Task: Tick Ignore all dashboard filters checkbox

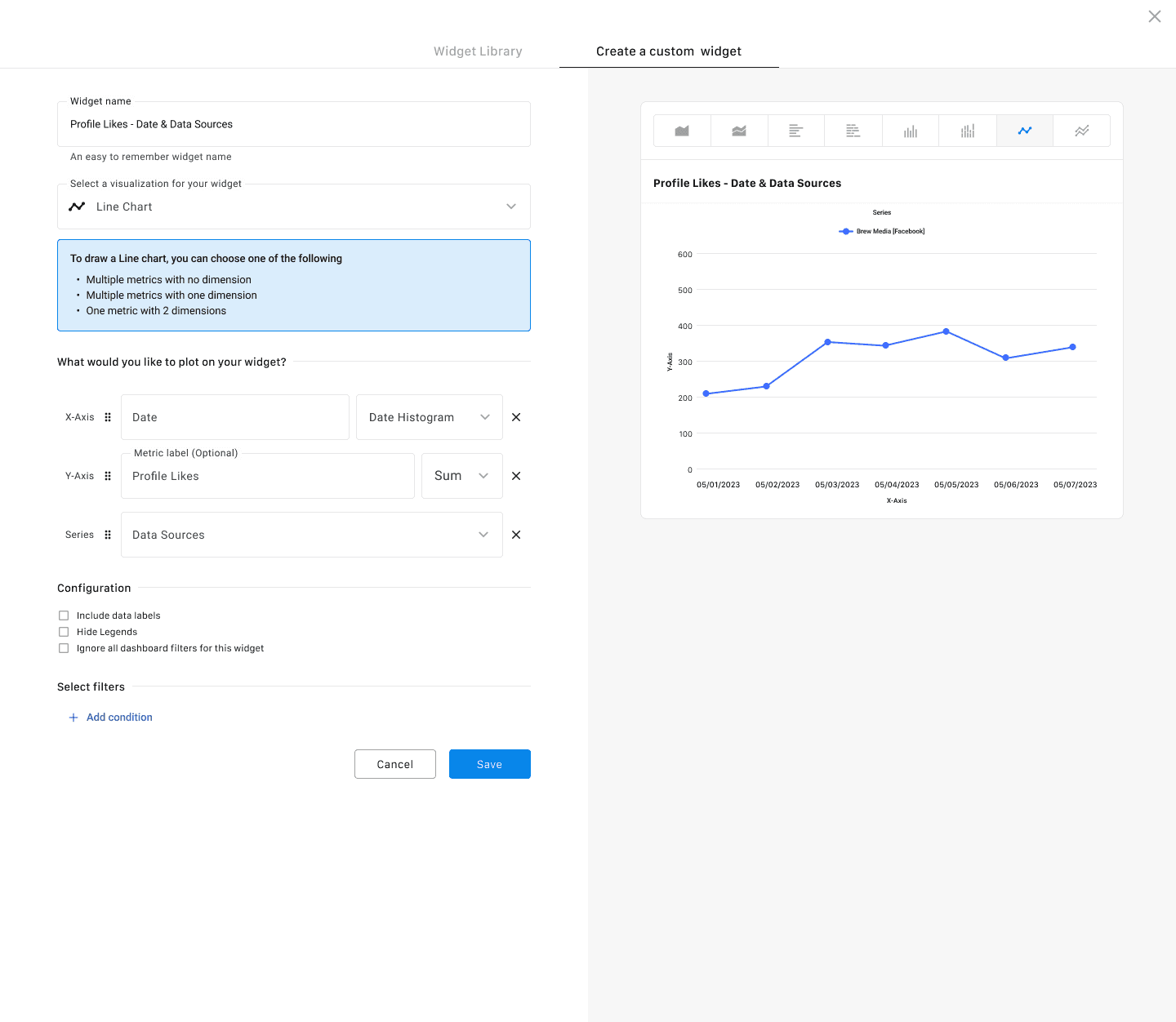Action: click(x=64, y=648)
